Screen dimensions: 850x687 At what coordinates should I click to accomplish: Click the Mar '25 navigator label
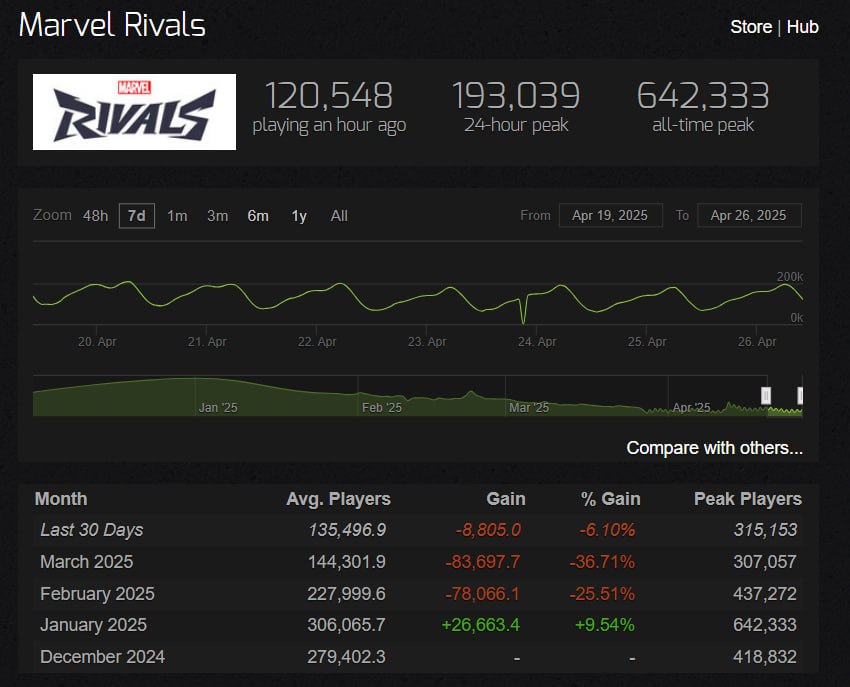click(x=529, y=408)
